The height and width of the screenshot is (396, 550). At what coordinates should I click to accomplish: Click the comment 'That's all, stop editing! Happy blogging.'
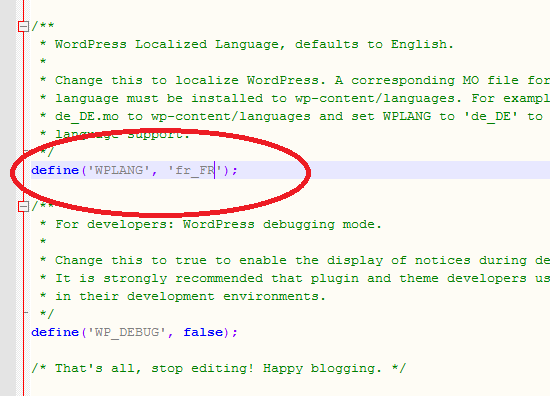(219, 368)
